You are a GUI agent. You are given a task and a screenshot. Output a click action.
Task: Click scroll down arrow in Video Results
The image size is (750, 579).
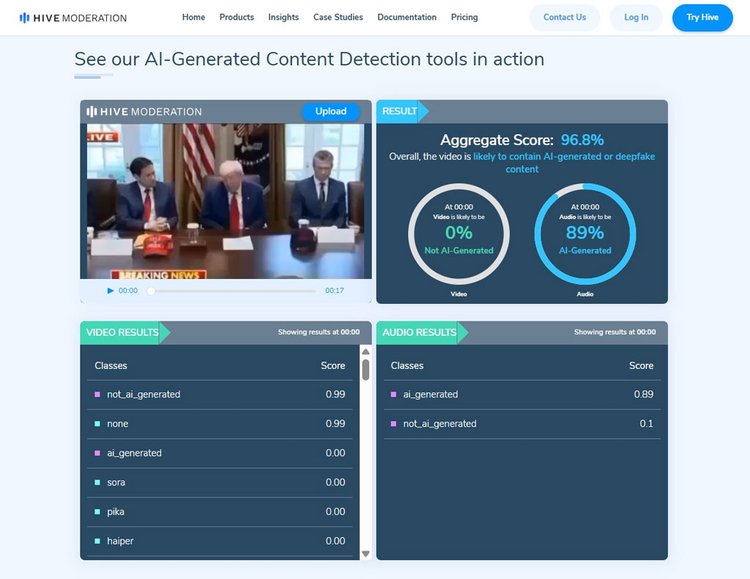[366, 554]
